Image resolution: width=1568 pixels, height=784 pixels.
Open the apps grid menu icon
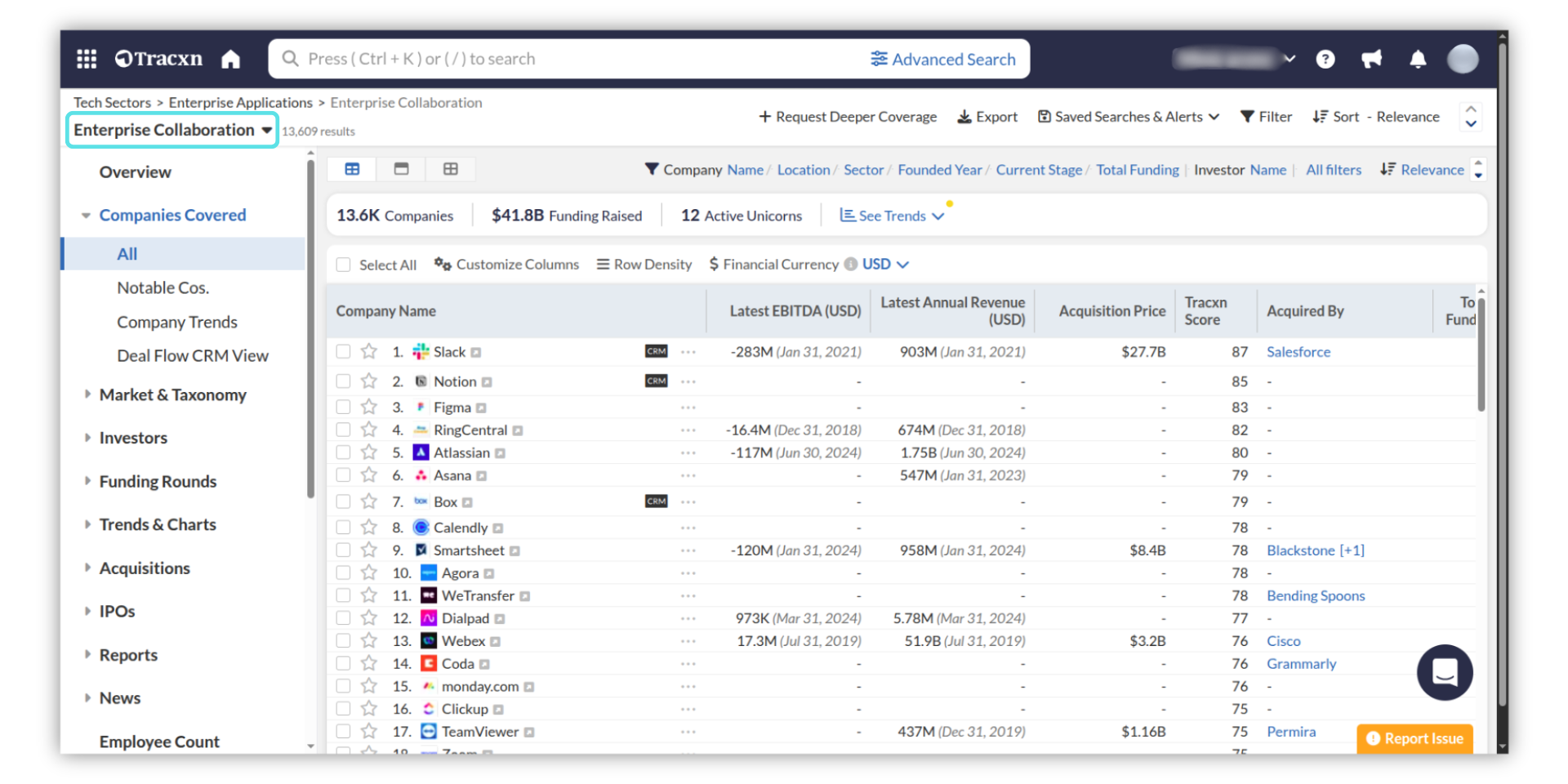pos(87,59)
